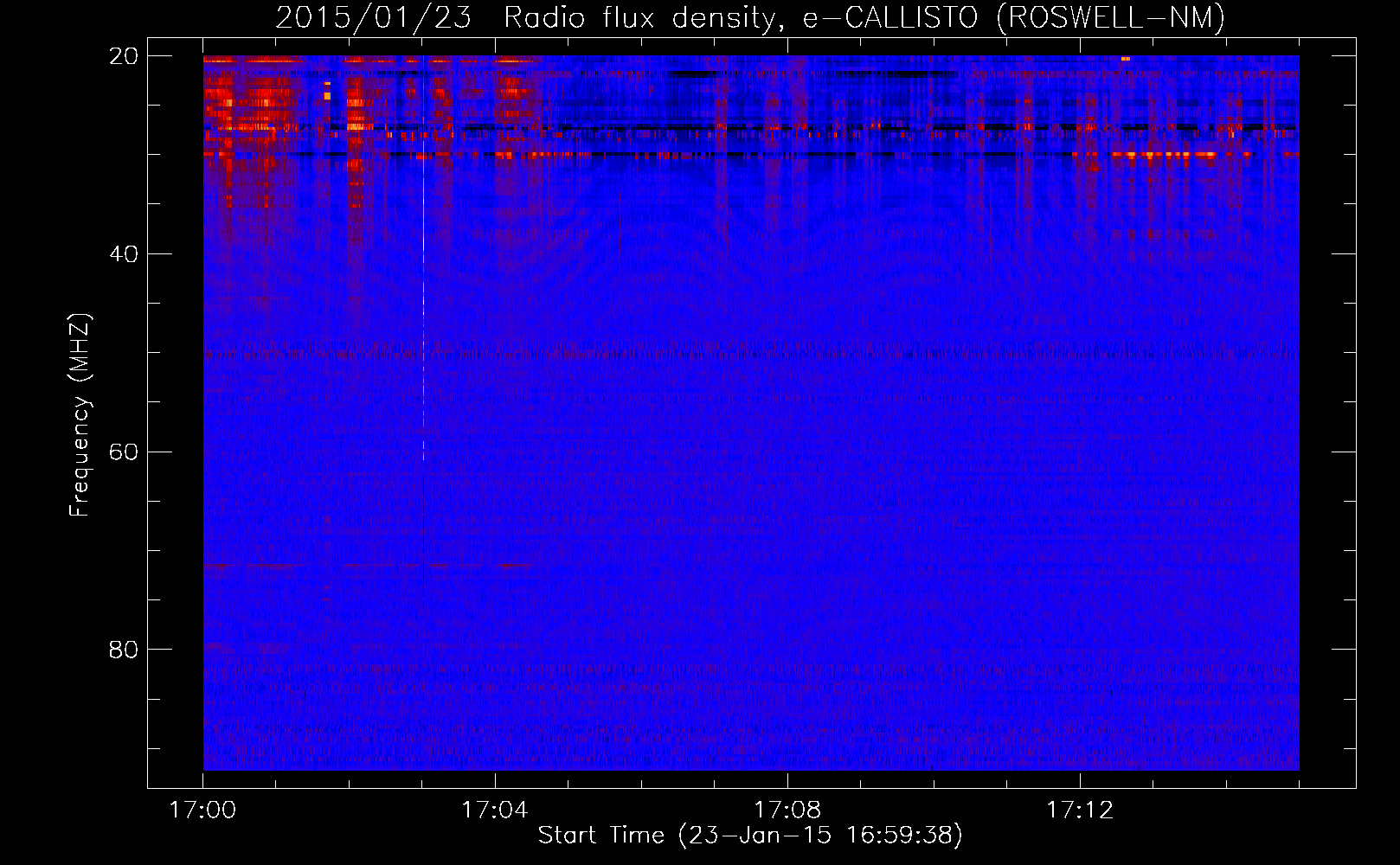Click the 80 frequency tick label
Screen dimensions: 1400x865
pyautogui.click(x=124, y=650)
